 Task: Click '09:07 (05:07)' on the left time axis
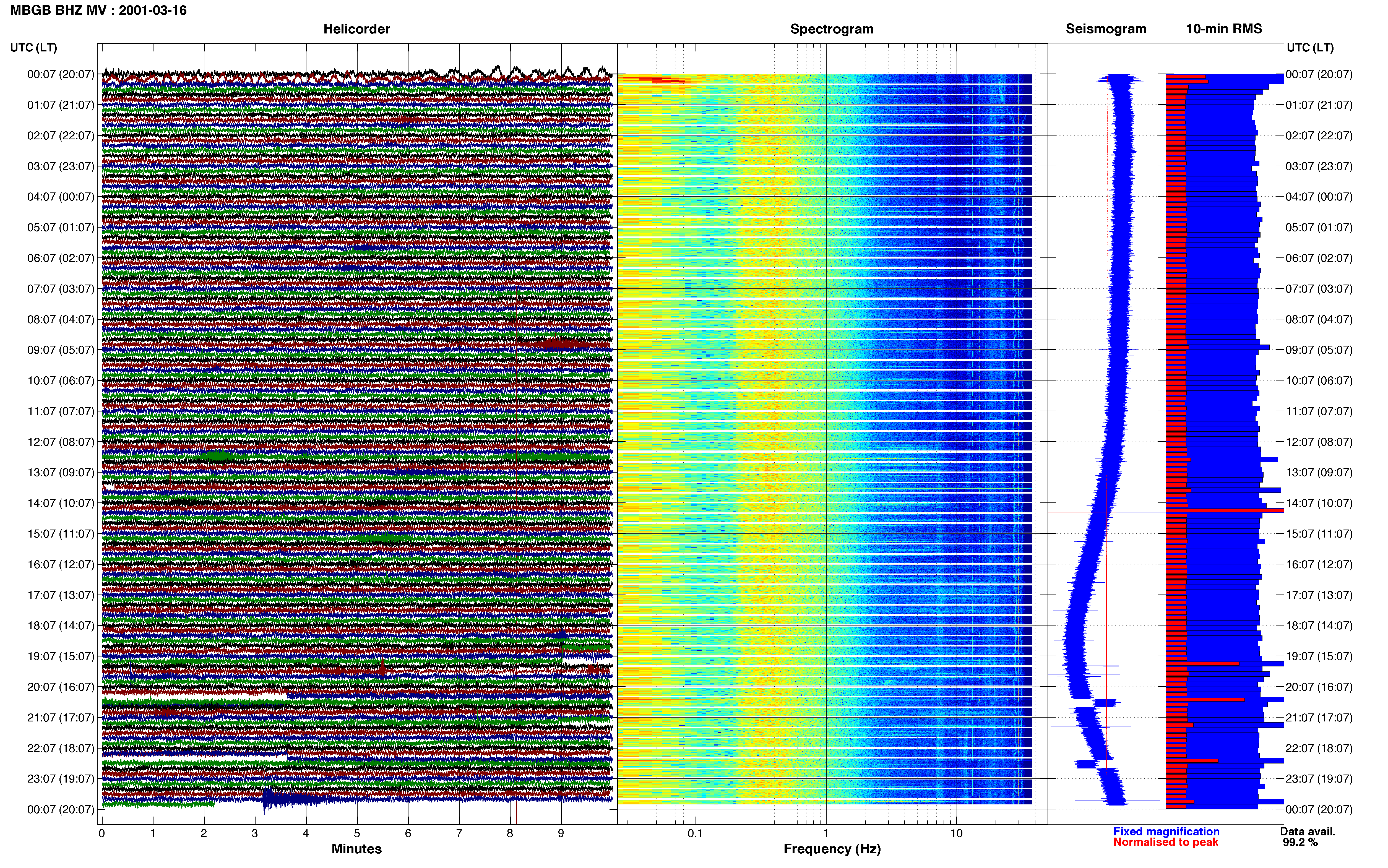pos(60,350)
